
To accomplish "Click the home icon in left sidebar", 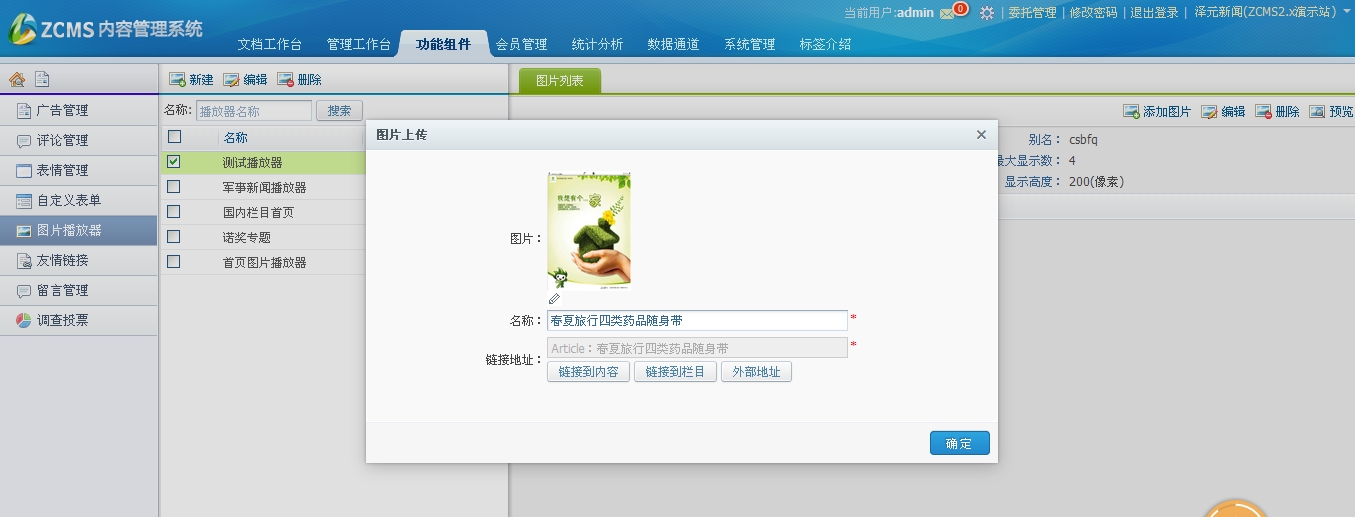I will (17, 79).
